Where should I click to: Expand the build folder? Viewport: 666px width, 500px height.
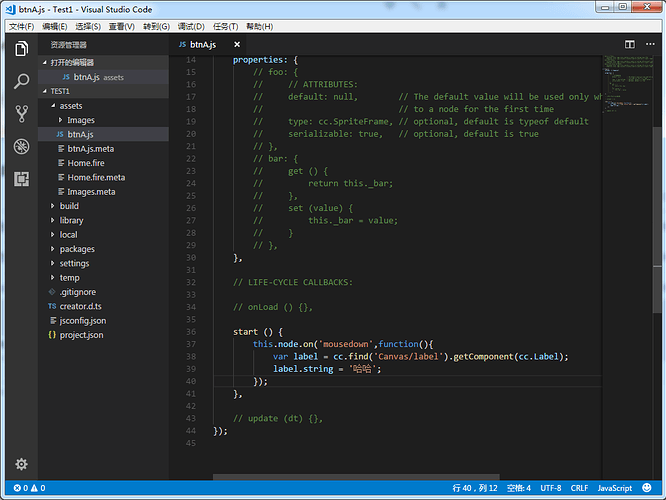[x=52, y=206]
